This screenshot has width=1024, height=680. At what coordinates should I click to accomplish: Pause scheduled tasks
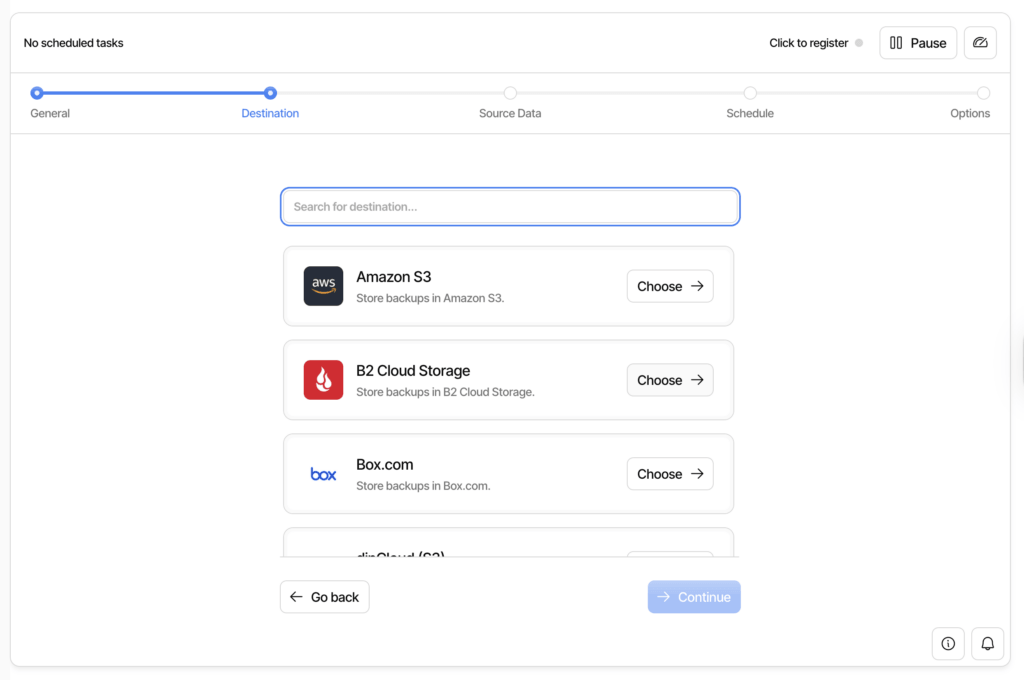(x=918, y=42)
